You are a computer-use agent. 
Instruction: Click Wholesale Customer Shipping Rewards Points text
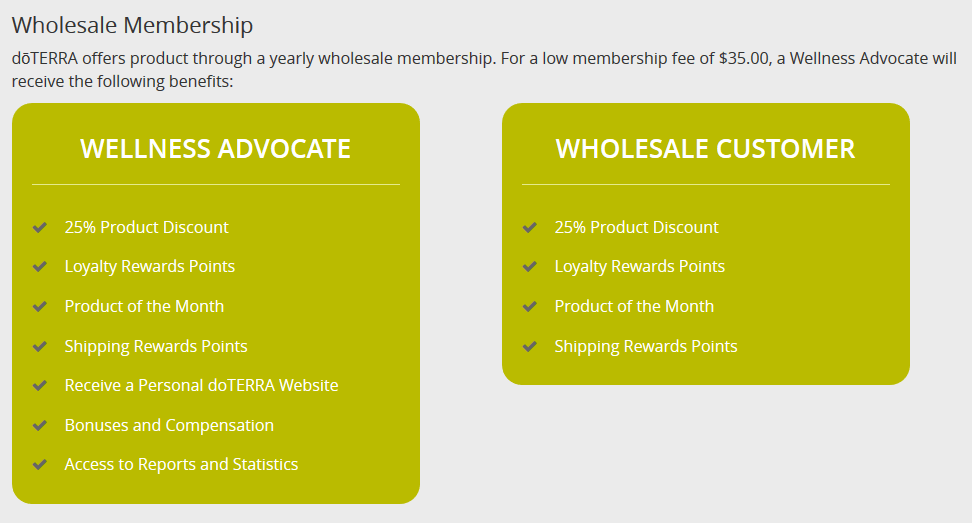[646, 346]
